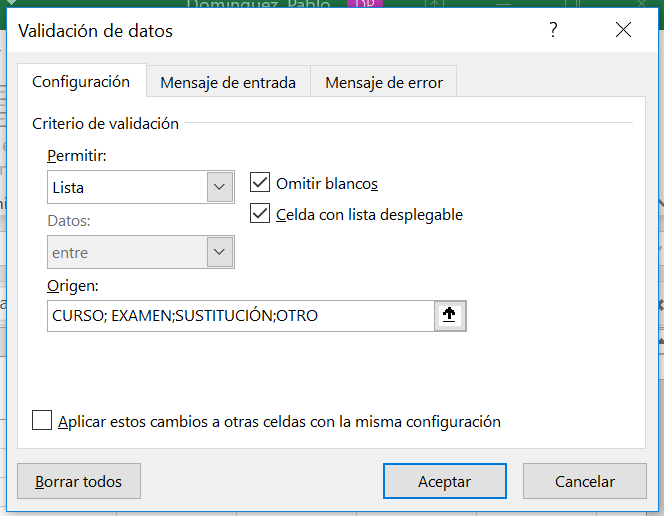
Task: Click the Borrar todos button
Action: 79,481
